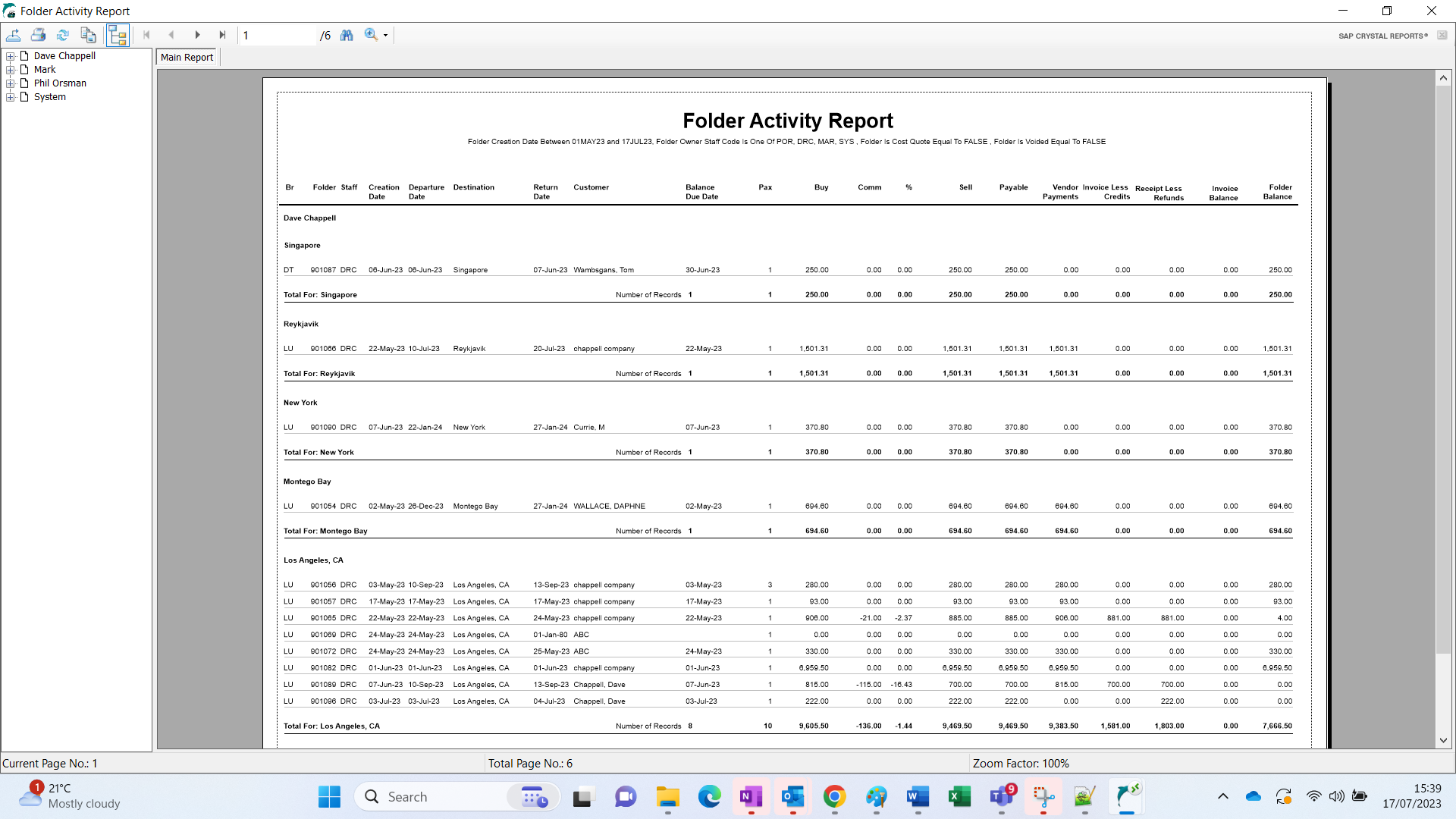This screenshot has width=1456, height=819.
Task: Click folder 901066 in Reykjavik row
Action: (x=323, y=349)
